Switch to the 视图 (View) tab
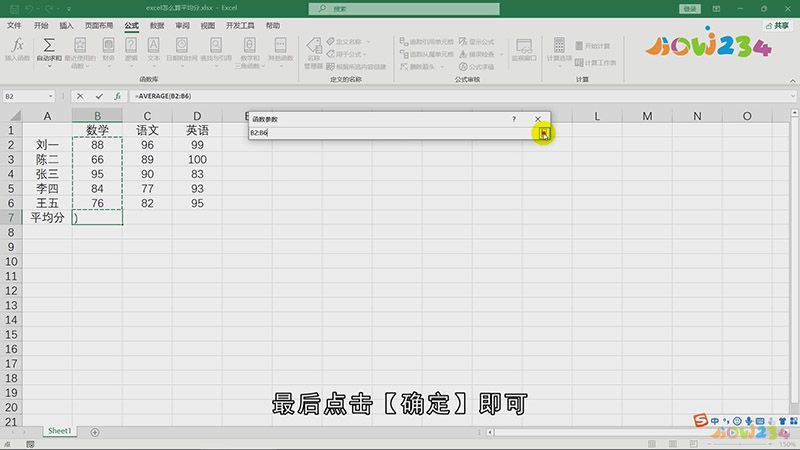This screenshot has height=450, width=800. click(x=208, y=26)
